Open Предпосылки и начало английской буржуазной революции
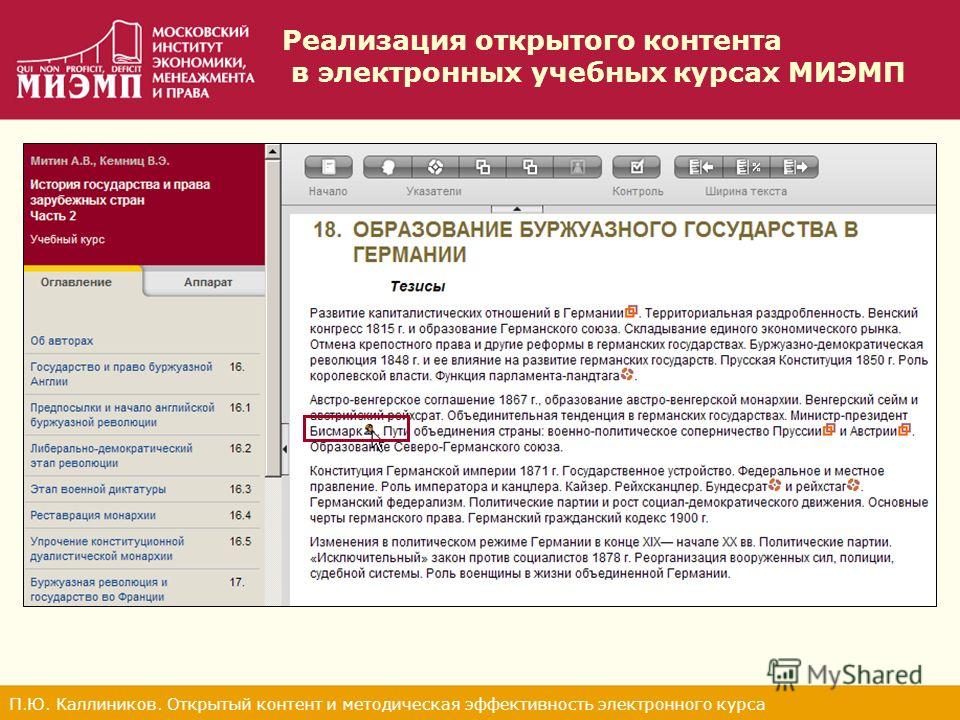 pyautogui.click(x=122, y=414)
